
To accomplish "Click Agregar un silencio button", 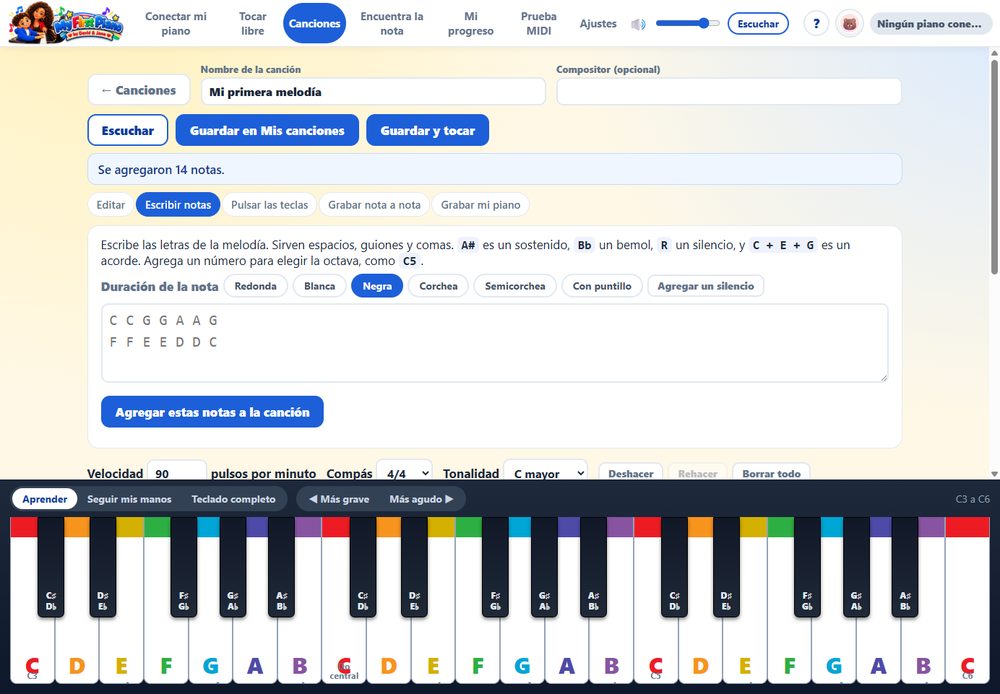I will [705, 286].
